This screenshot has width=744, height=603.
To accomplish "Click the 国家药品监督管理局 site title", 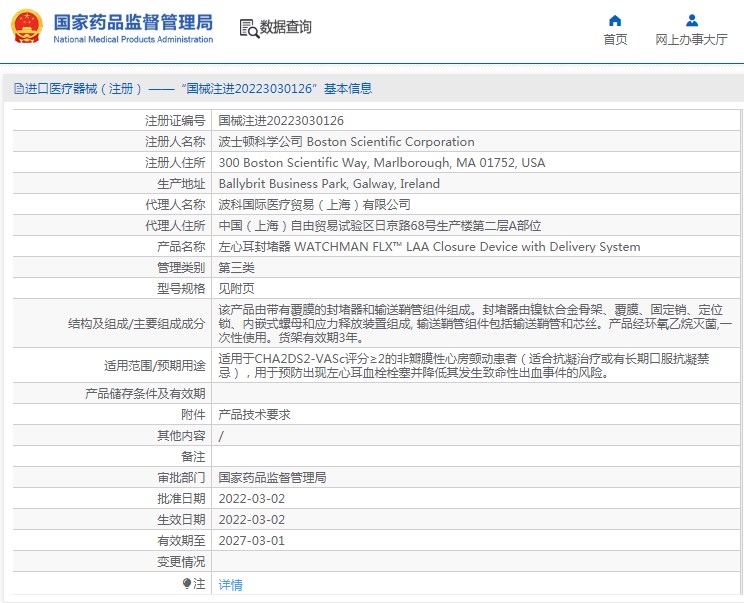I will point(132,22).
